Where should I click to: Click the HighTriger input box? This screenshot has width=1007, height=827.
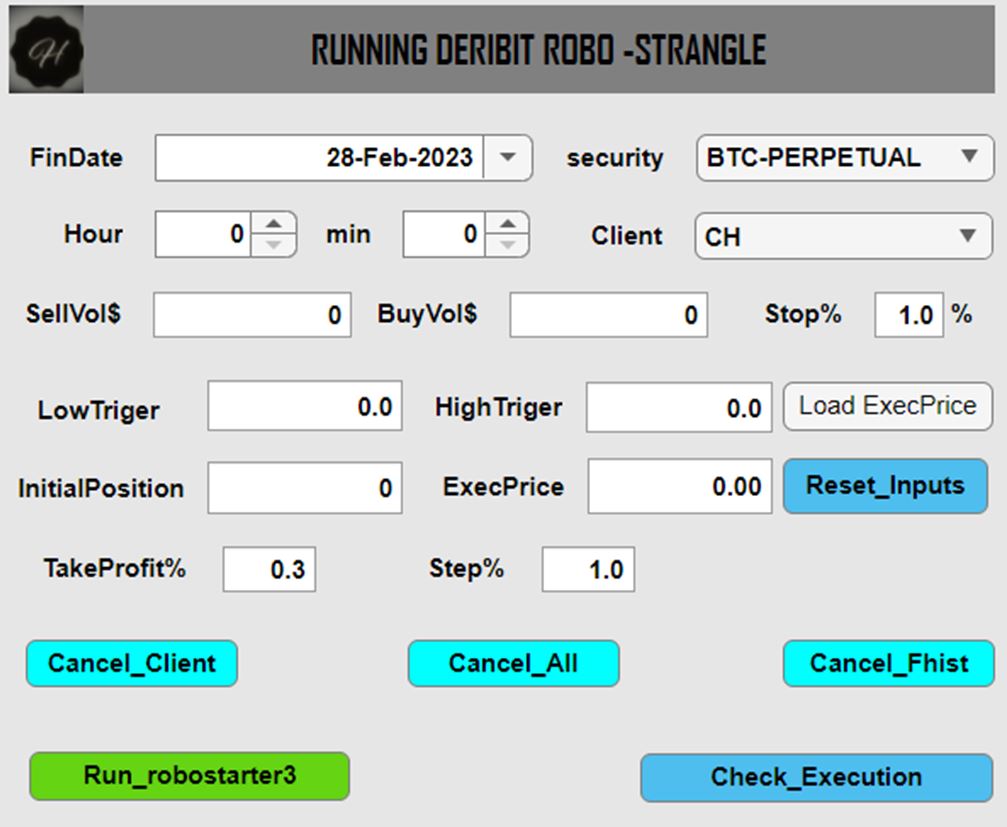678,408
